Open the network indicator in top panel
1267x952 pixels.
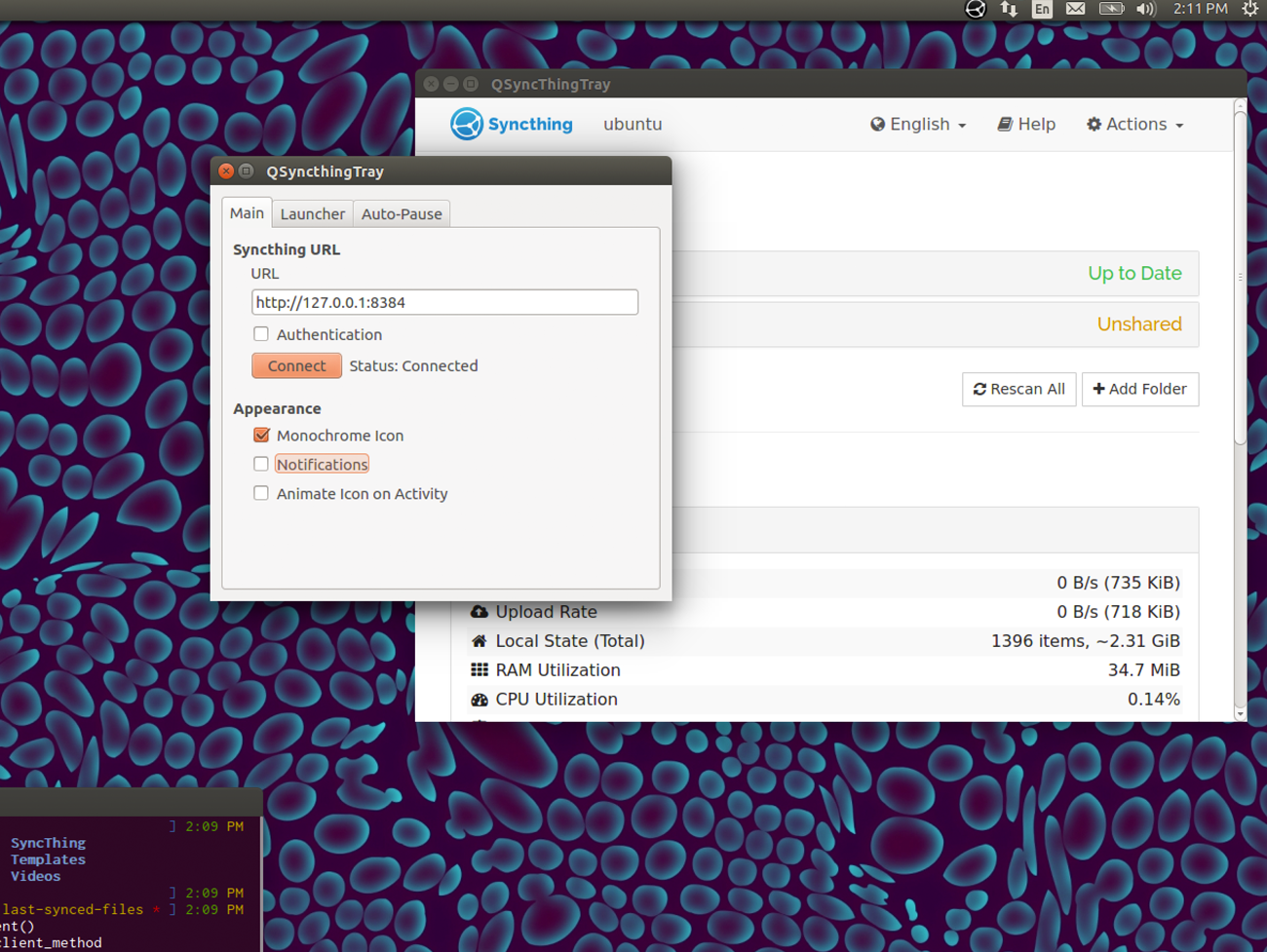(x=1009, y=10)
